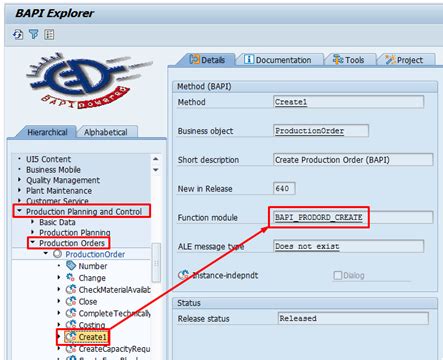Open the Alphabetical tab
This screenshot has width=443, height=360.
click(x=106, y=132)
